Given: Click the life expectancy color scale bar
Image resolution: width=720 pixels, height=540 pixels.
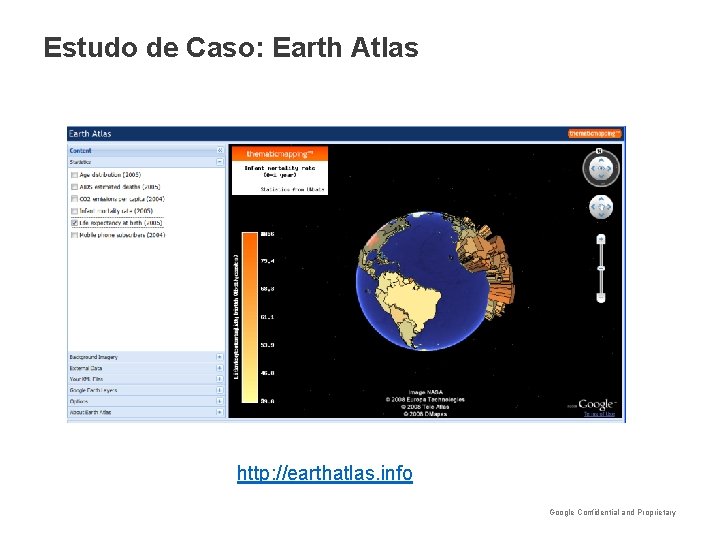Looking at the screenshot, I should click(250, 317).
